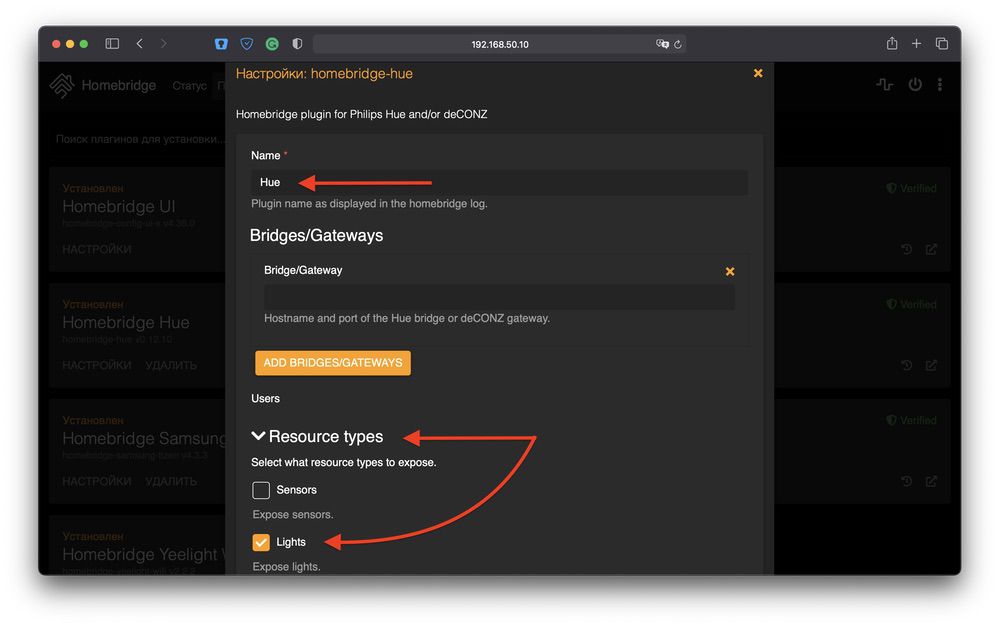Viewport: 1000px width, 626px height.
Task: Collapse the Resource types section
Action: (318, 436)
